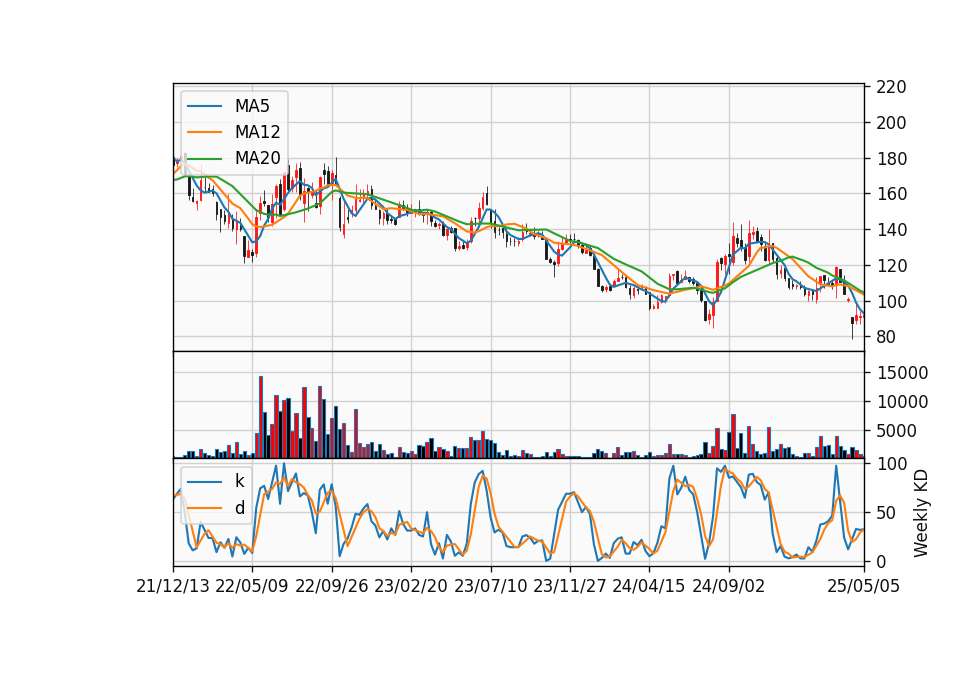Click the 22/09/26 date tick label

(332, 587)
